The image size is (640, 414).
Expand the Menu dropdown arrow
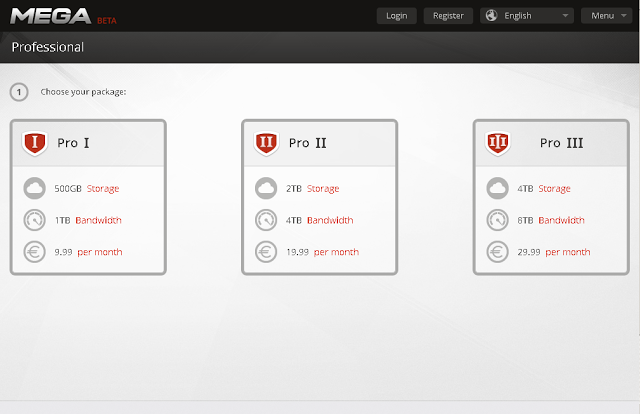tap(624, 16)
